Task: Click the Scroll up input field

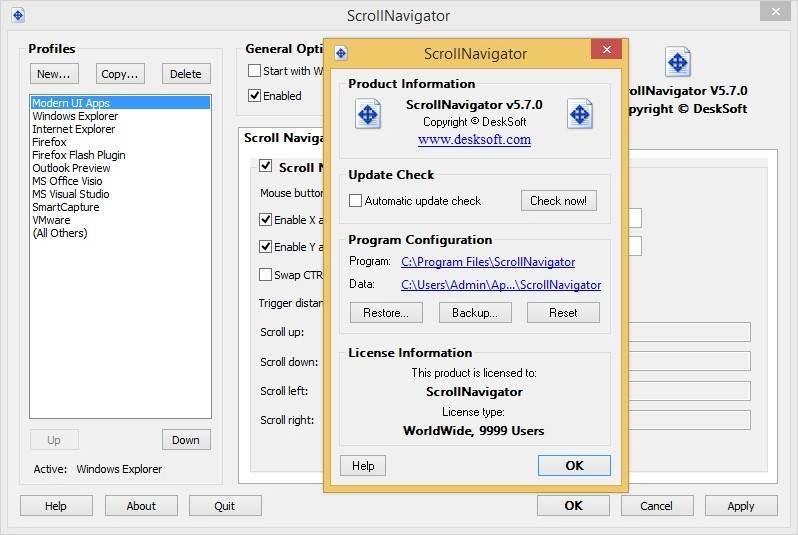Action: pyautogui.click(x=690, y=332)
